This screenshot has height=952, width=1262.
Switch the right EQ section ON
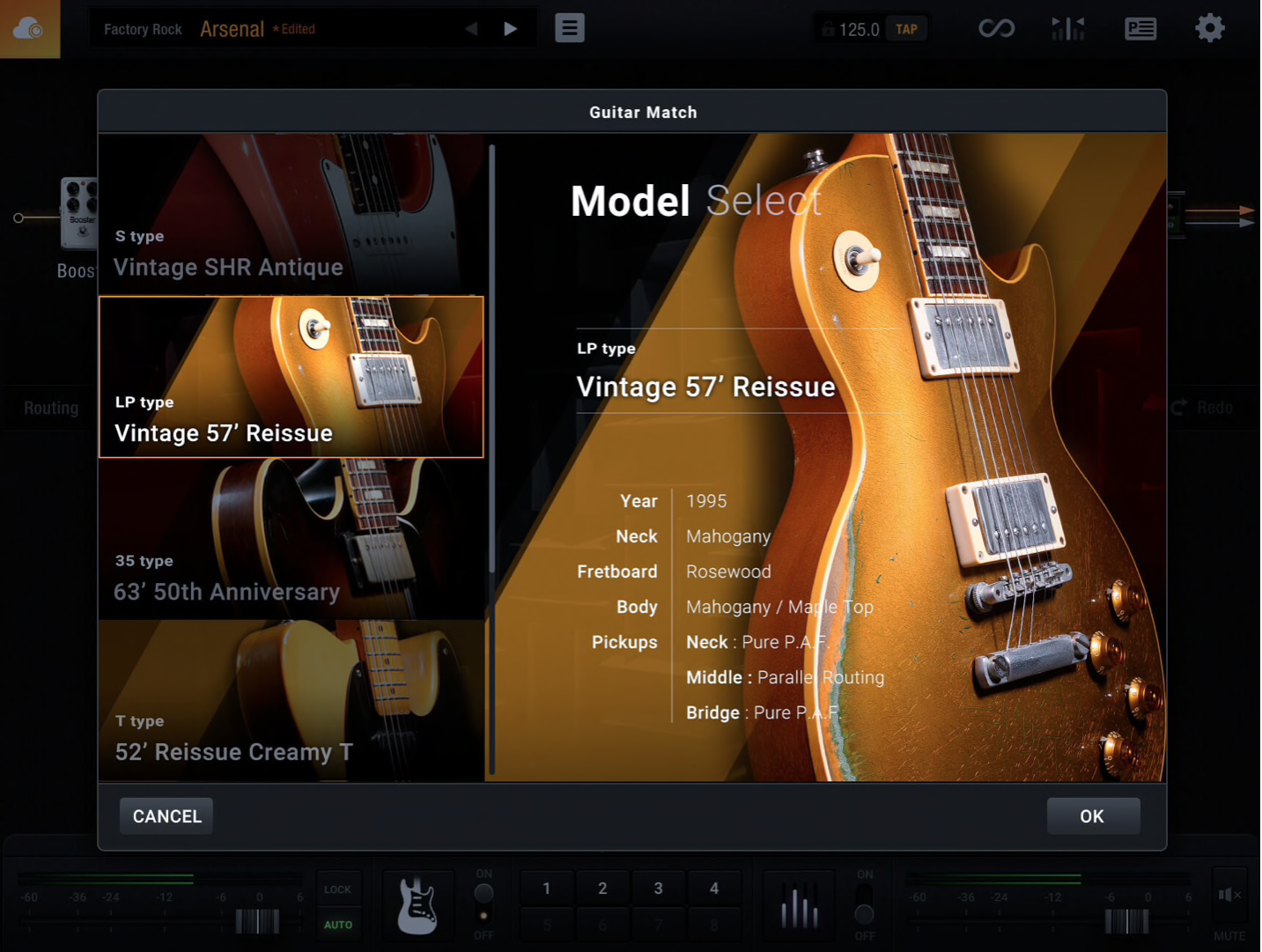pyautogui.click(x=863, y=913)
